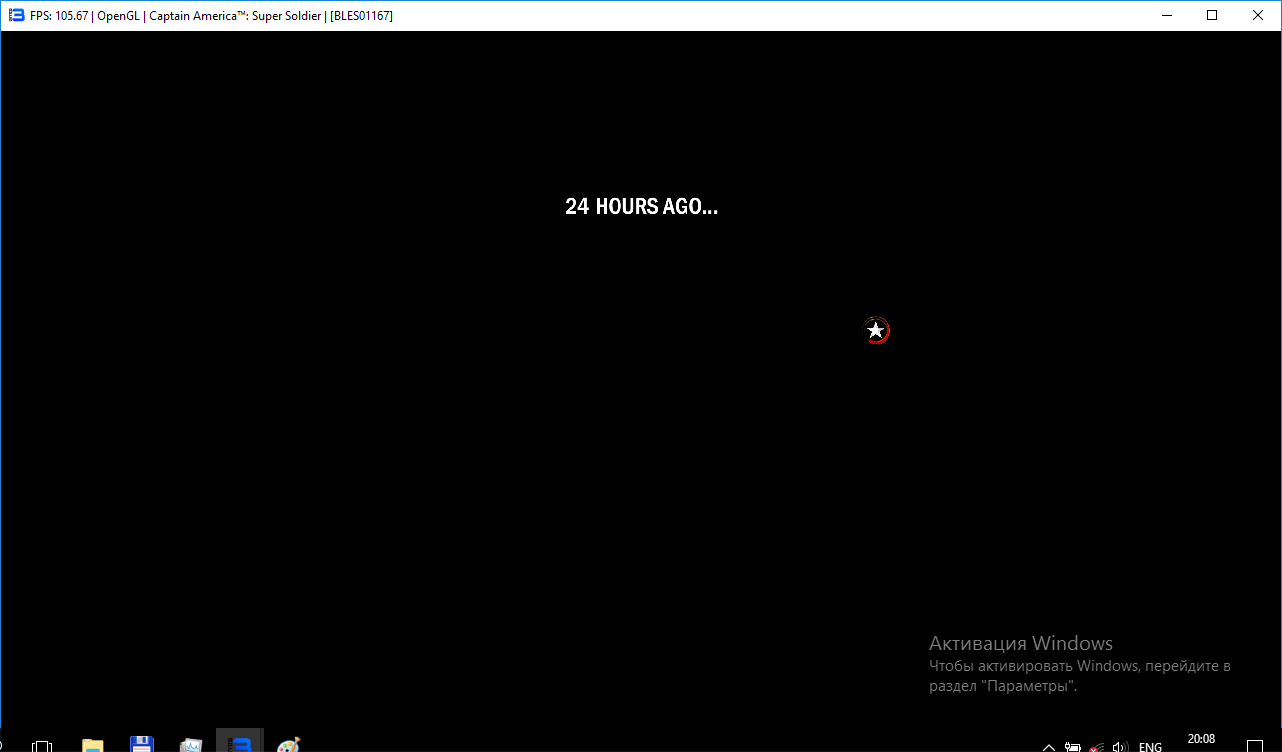Open the Action Center notifications
Image resolution: width=1282 pixels, height=752 pixels.
[x=1255, y=747]
